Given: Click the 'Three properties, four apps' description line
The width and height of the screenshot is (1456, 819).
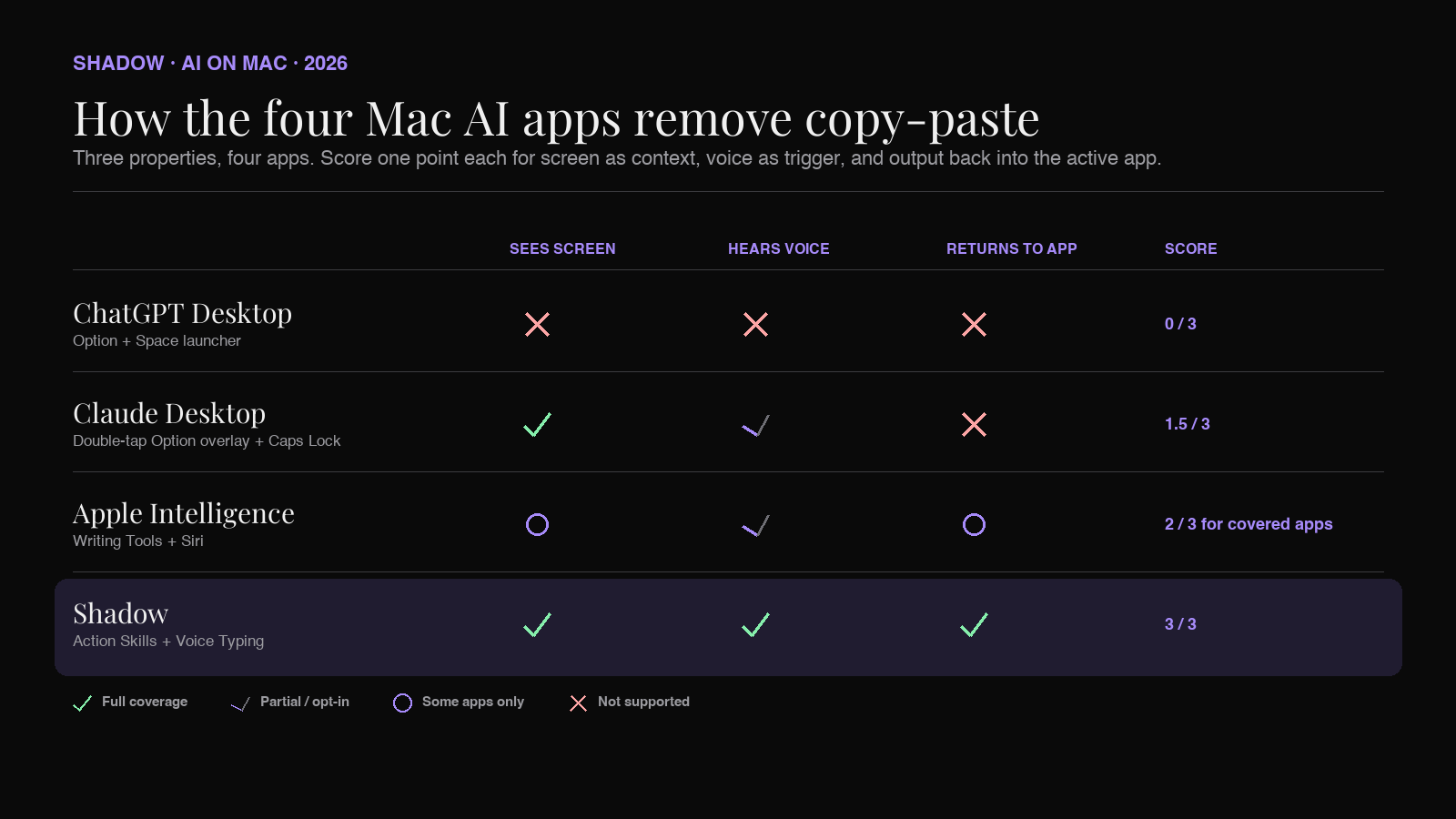Looking at the screenshot, I should tap(617, 159).
